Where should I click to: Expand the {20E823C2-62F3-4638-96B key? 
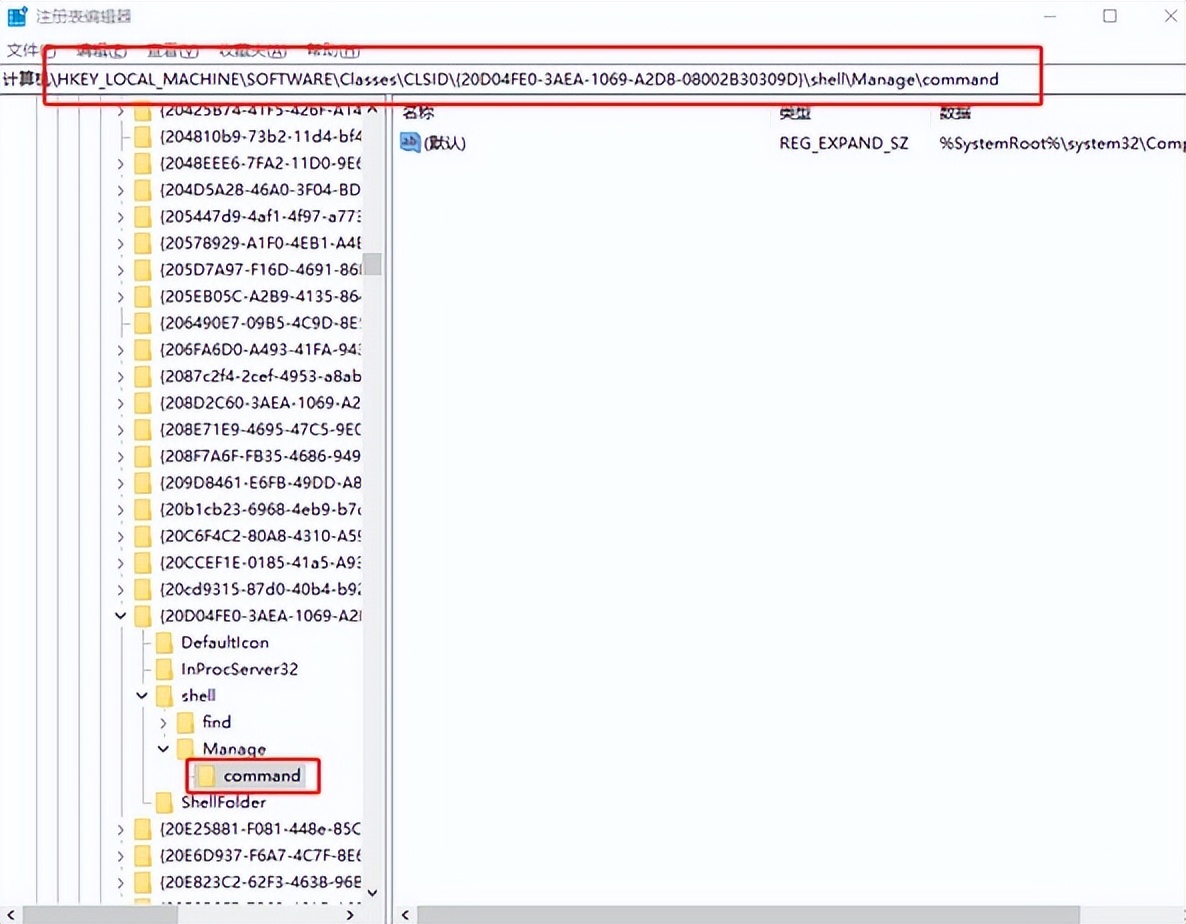tap(120, 882)
